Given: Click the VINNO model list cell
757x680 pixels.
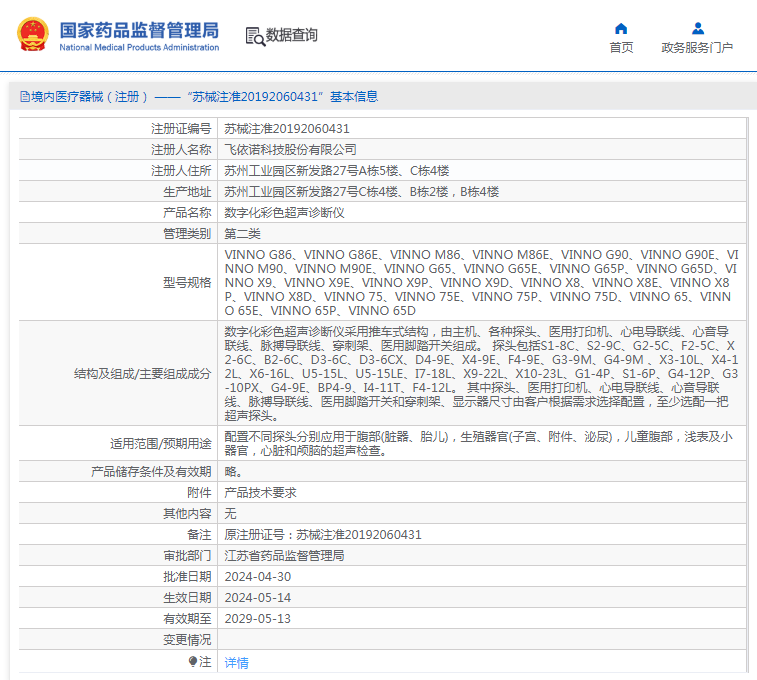Looking at the screenshot, I should click(481, 282).
